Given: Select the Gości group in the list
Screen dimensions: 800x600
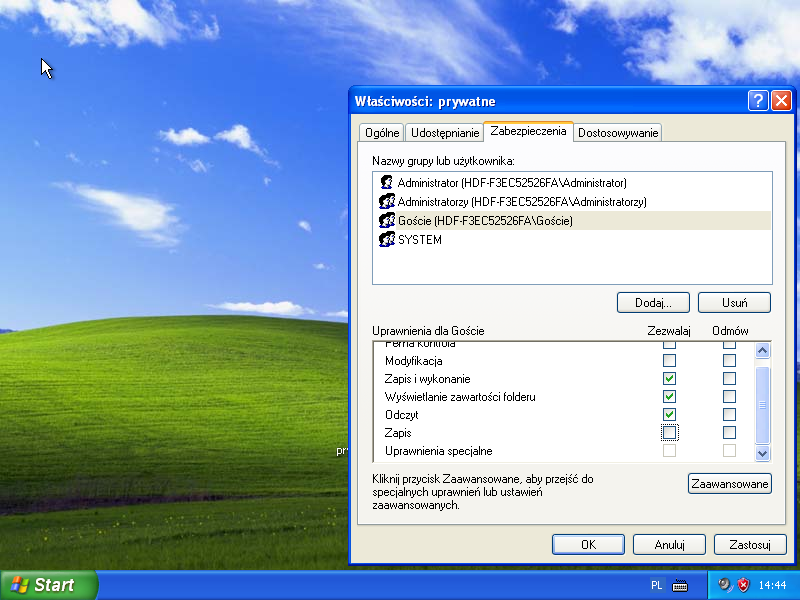Looking at the screenshot, I should 485,221.
